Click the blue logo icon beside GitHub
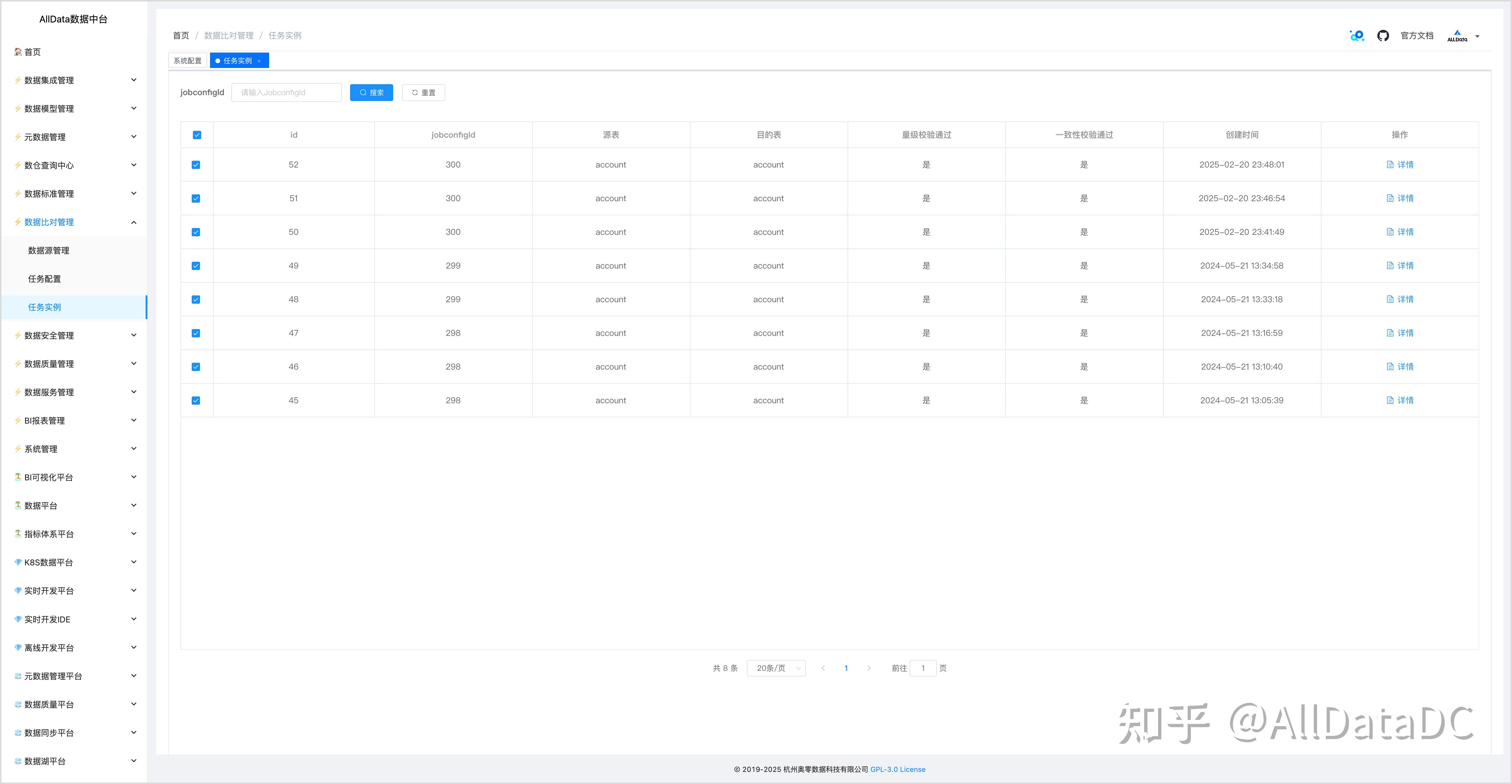This screenshot has width=1512, height=784. [x=1356, y=36]
